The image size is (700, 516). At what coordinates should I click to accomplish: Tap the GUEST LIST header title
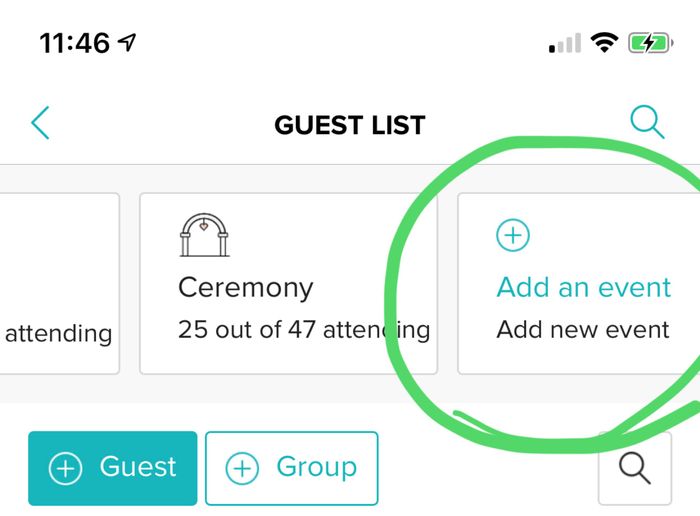(x=350, y=125)
